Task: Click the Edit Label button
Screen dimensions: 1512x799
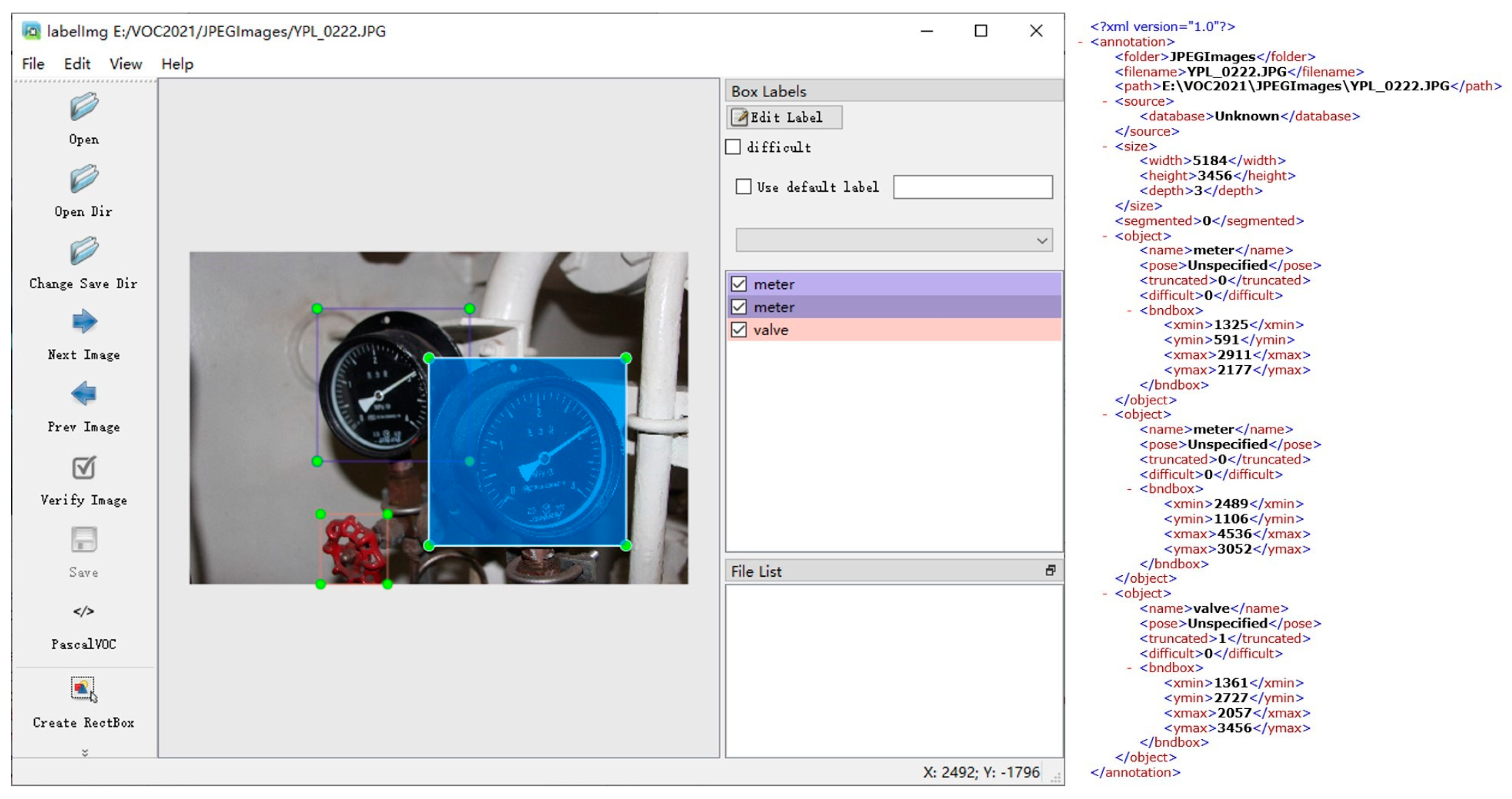Action: pos(784,117)
